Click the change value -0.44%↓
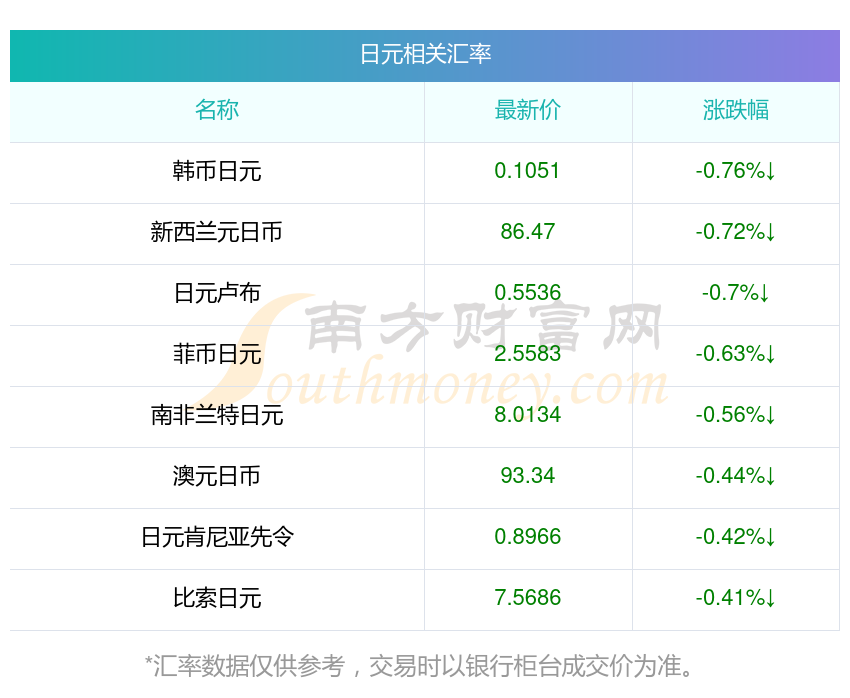Screen dimensions: 850x698 736,476
